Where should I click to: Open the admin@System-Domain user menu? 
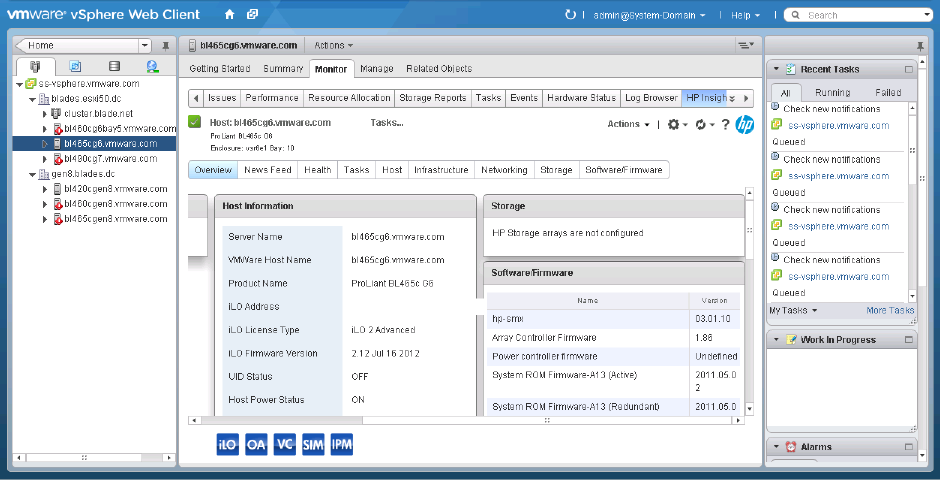[649, 15]
